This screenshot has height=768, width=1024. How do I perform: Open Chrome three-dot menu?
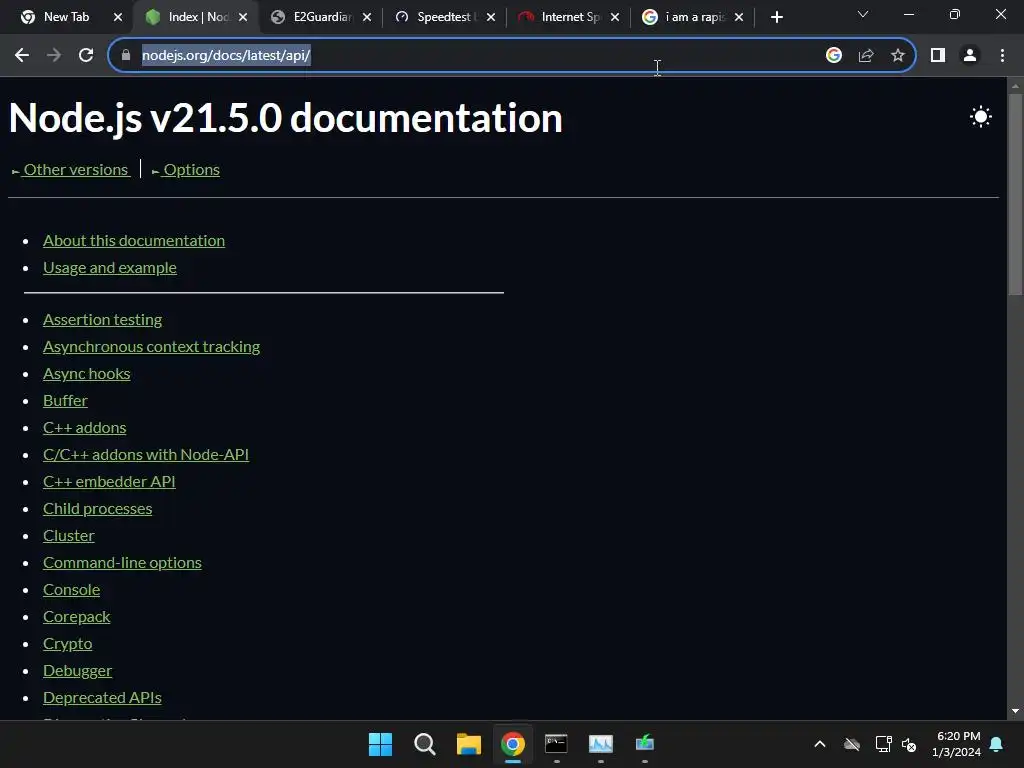coord(1002,56)
